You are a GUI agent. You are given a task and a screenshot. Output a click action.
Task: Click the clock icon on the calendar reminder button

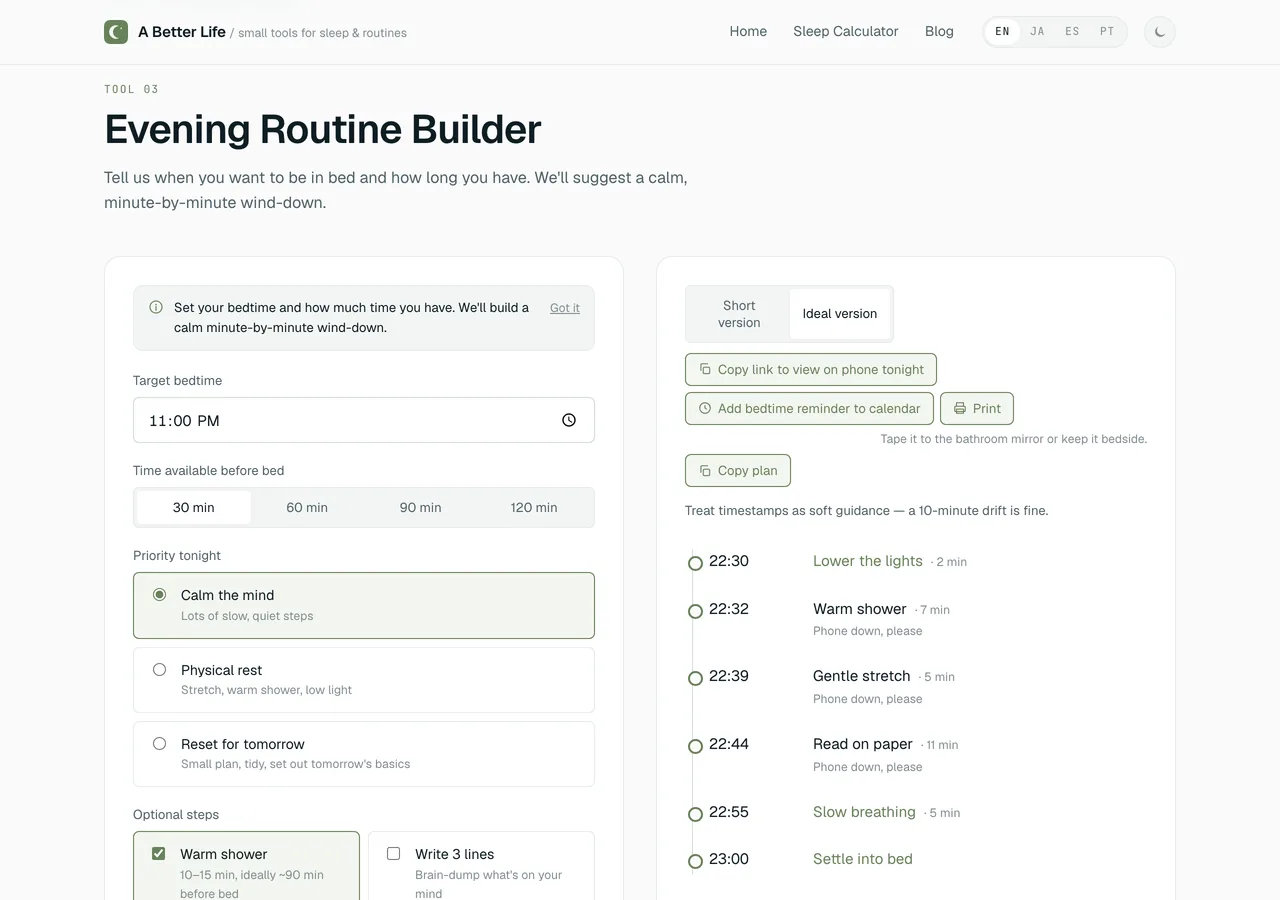pyautogui.click(x=705, y=408)
